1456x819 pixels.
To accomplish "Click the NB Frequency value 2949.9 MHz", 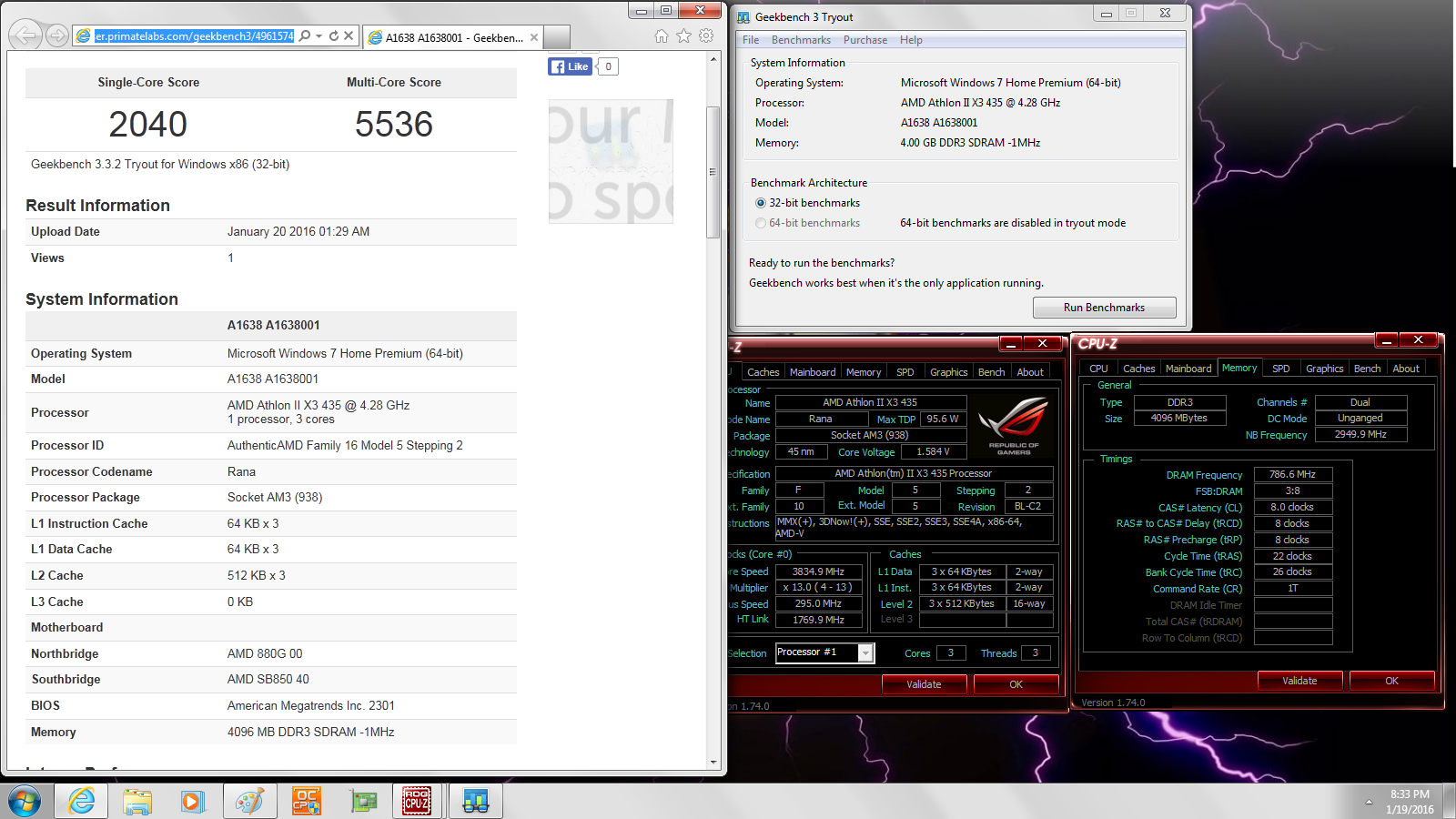I will (x=1360, y=434).
